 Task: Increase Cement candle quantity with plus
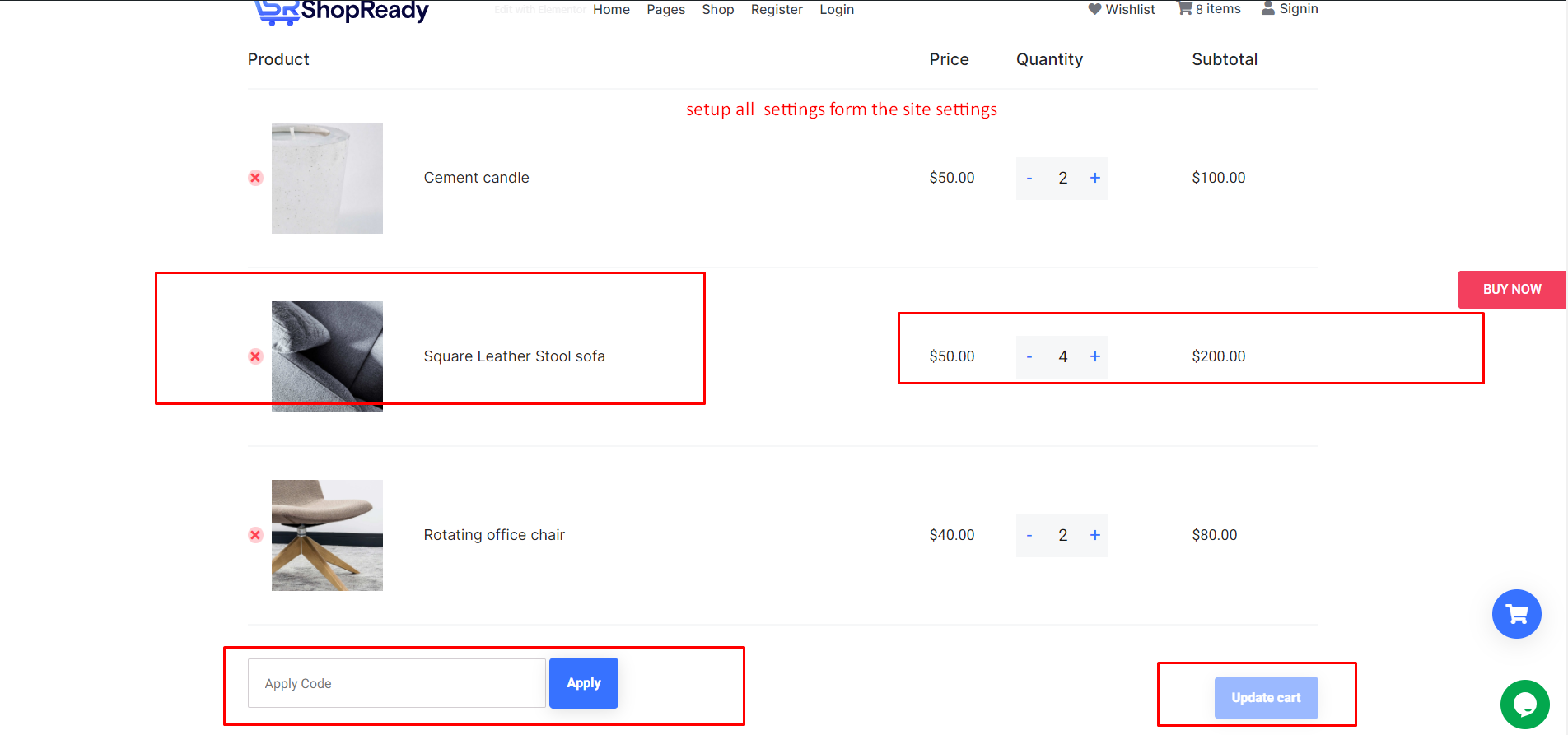click(x=1095, y=178)
